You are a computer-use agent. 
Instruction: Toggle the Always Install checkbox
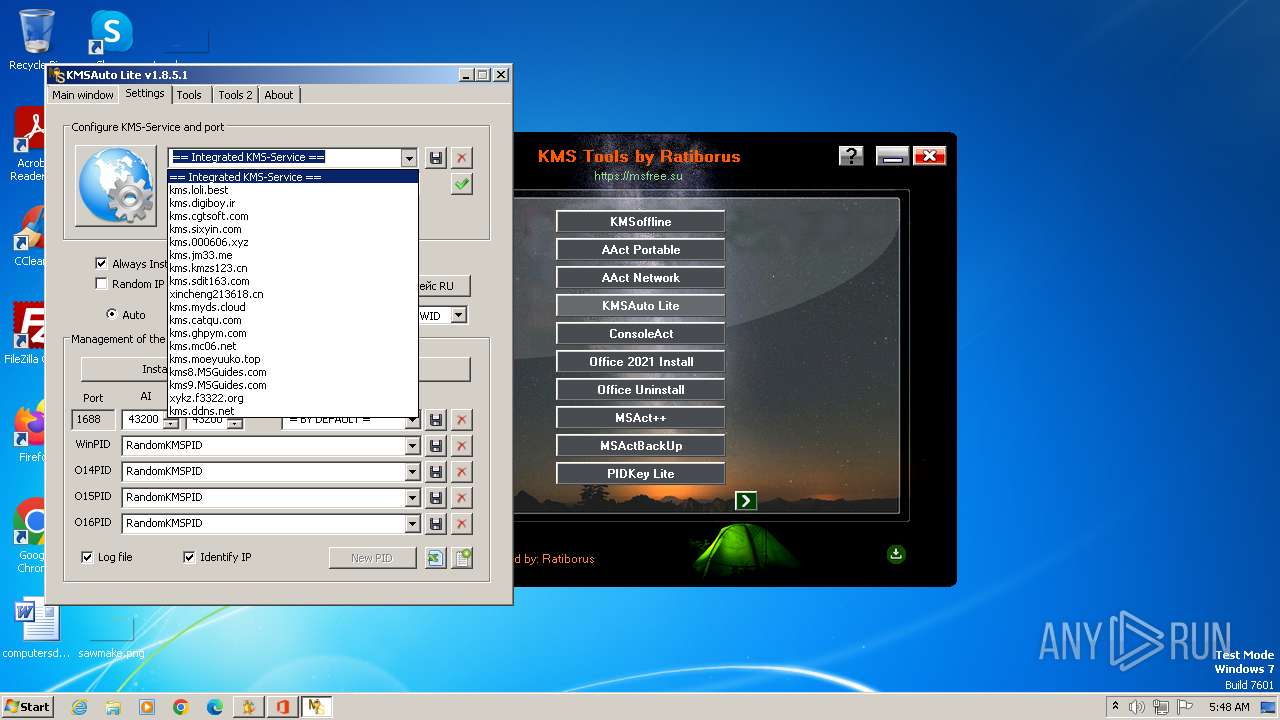(x=101, y=264)
